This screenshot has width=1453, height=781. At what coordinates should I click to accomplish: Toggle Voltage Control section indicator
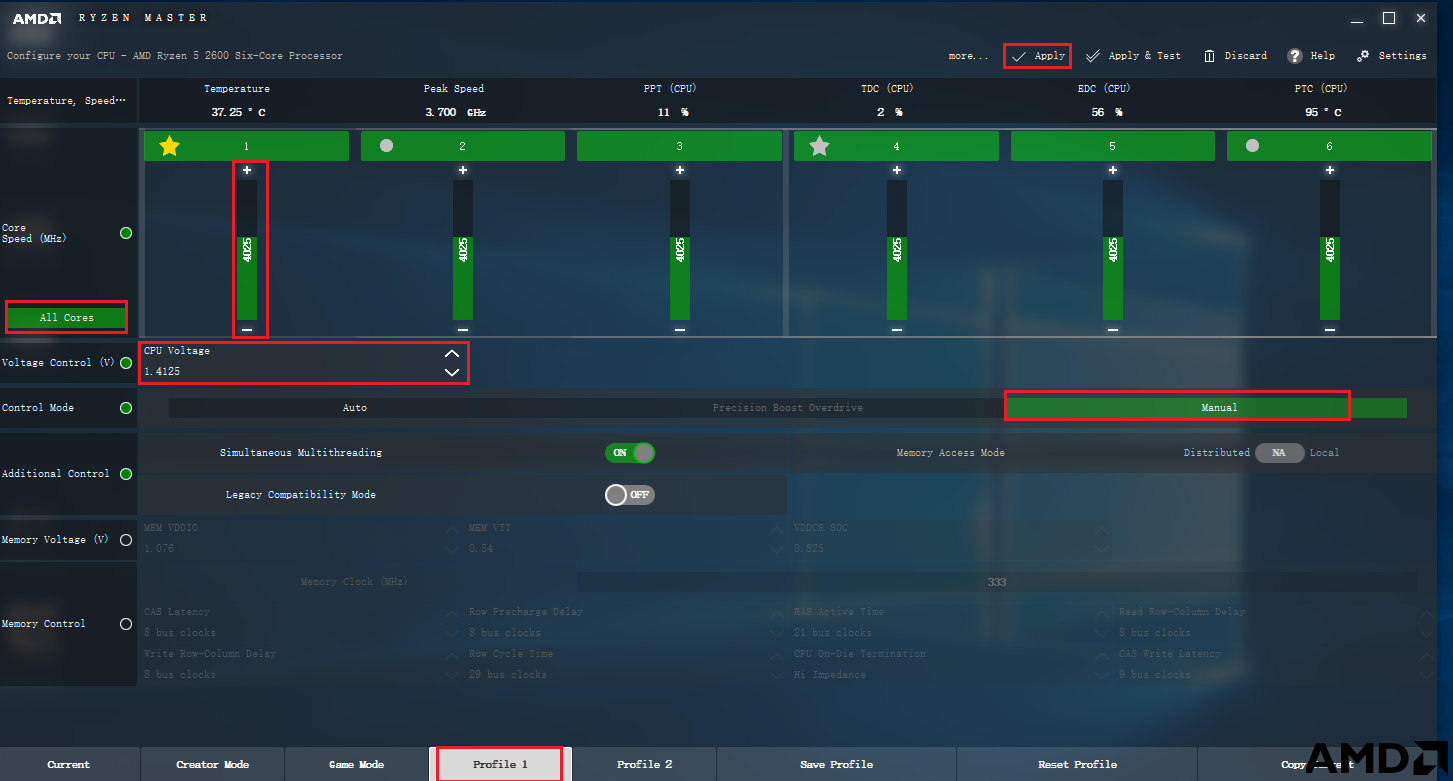[x=126, y=363]
